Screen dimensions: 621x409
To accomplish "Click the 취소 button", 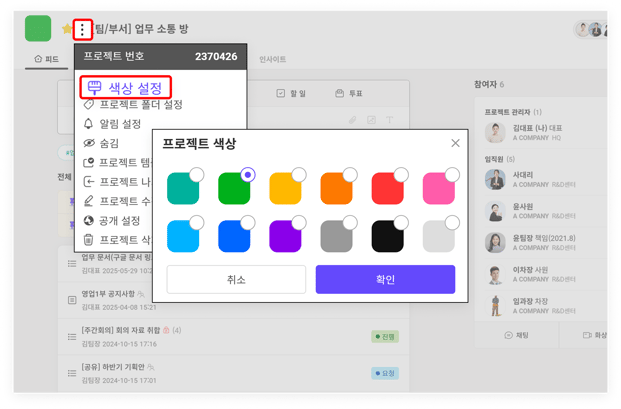I will 236,279.
